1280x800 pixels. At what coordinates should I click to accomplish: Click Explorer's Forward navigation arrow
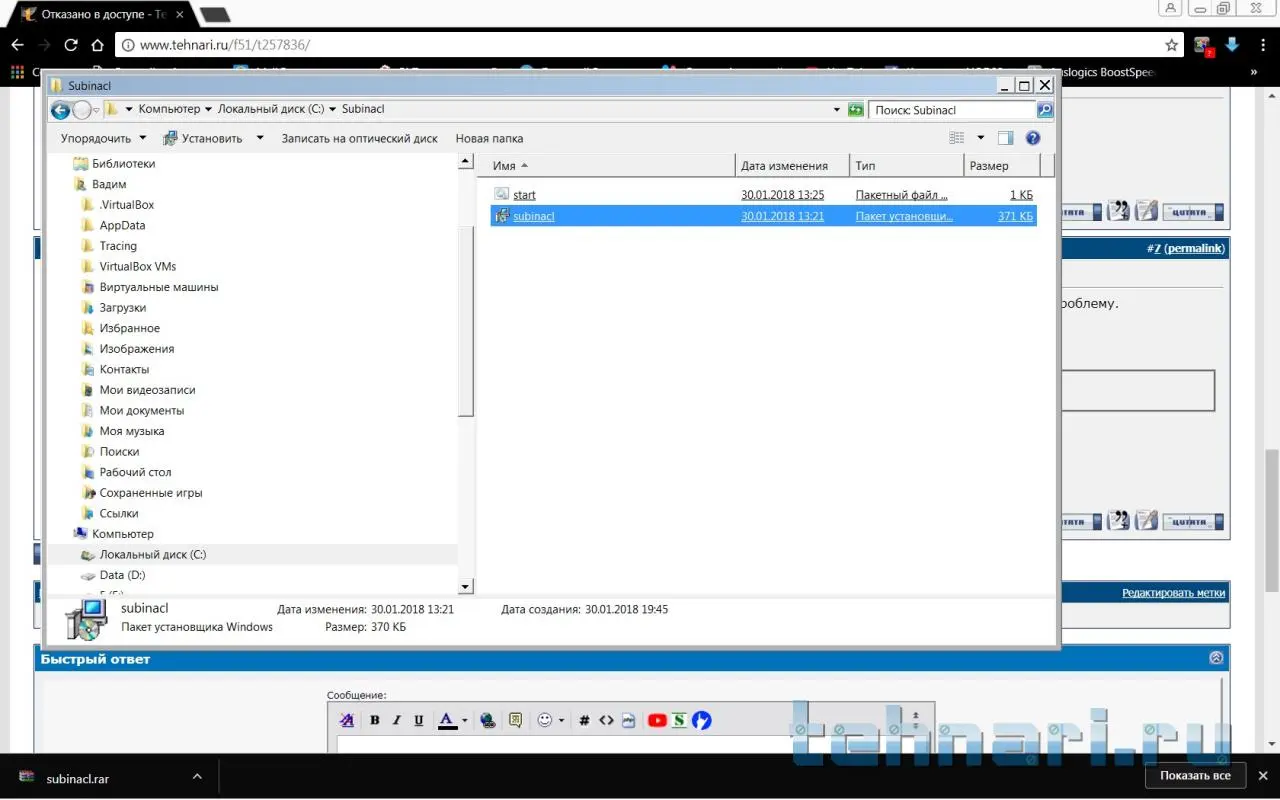click(82, 110)
